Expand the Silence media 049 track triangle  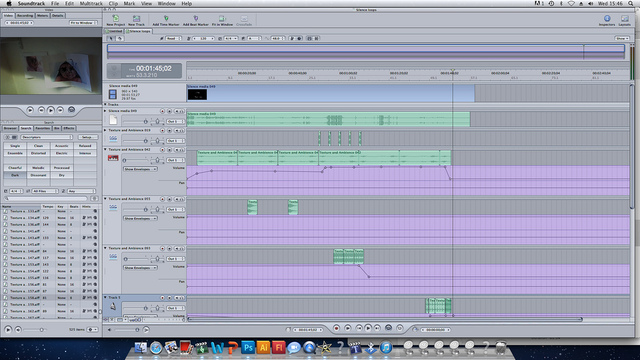pos(105,111)
